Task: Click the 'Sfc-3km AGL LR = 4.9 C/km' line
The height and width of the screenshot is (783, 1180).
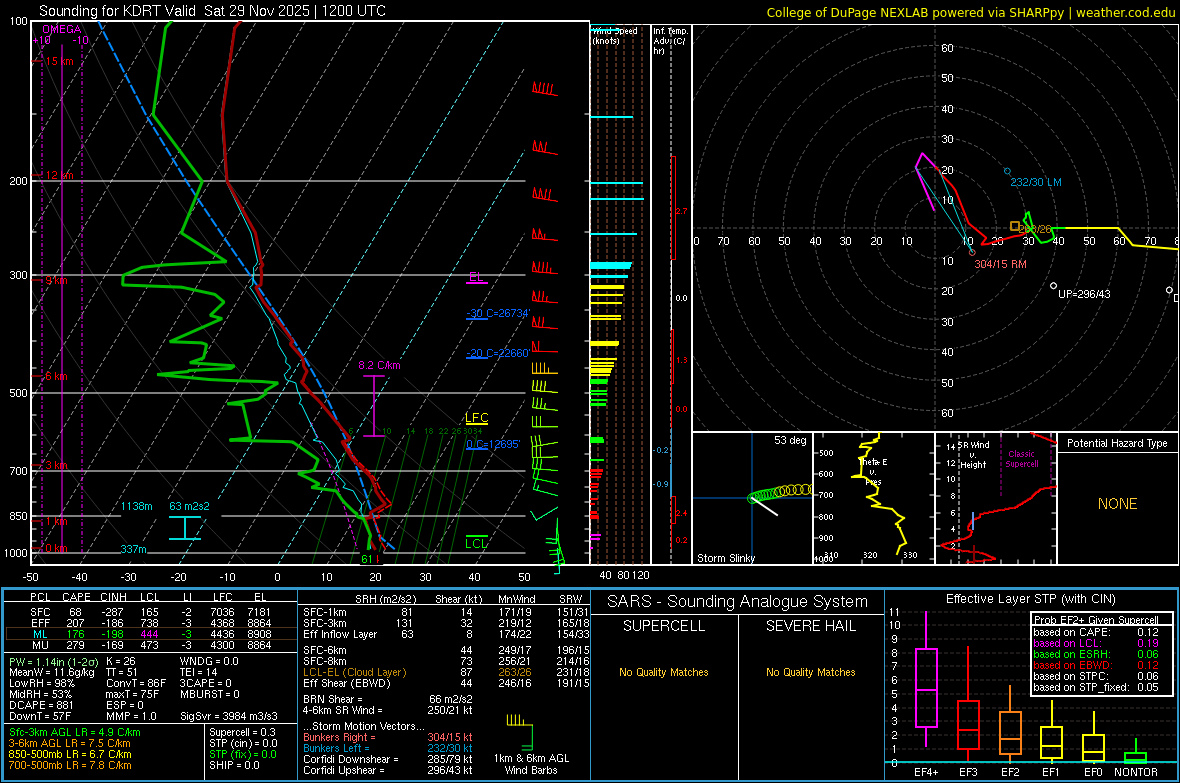Action: tap(75, 732)
